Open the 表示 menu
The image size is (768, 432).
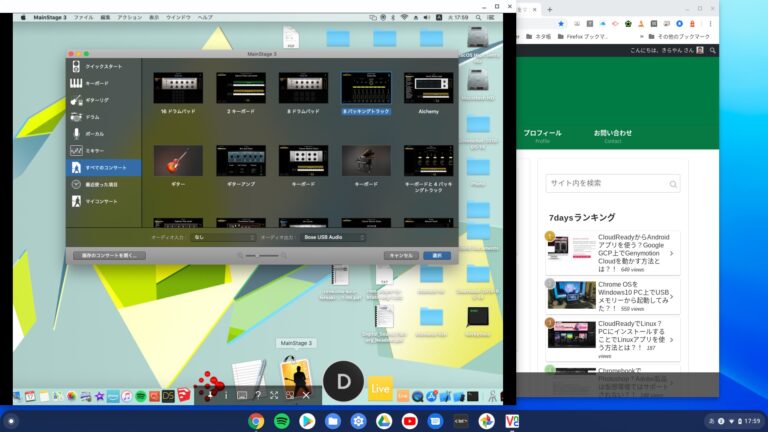[x=154, y=18]
